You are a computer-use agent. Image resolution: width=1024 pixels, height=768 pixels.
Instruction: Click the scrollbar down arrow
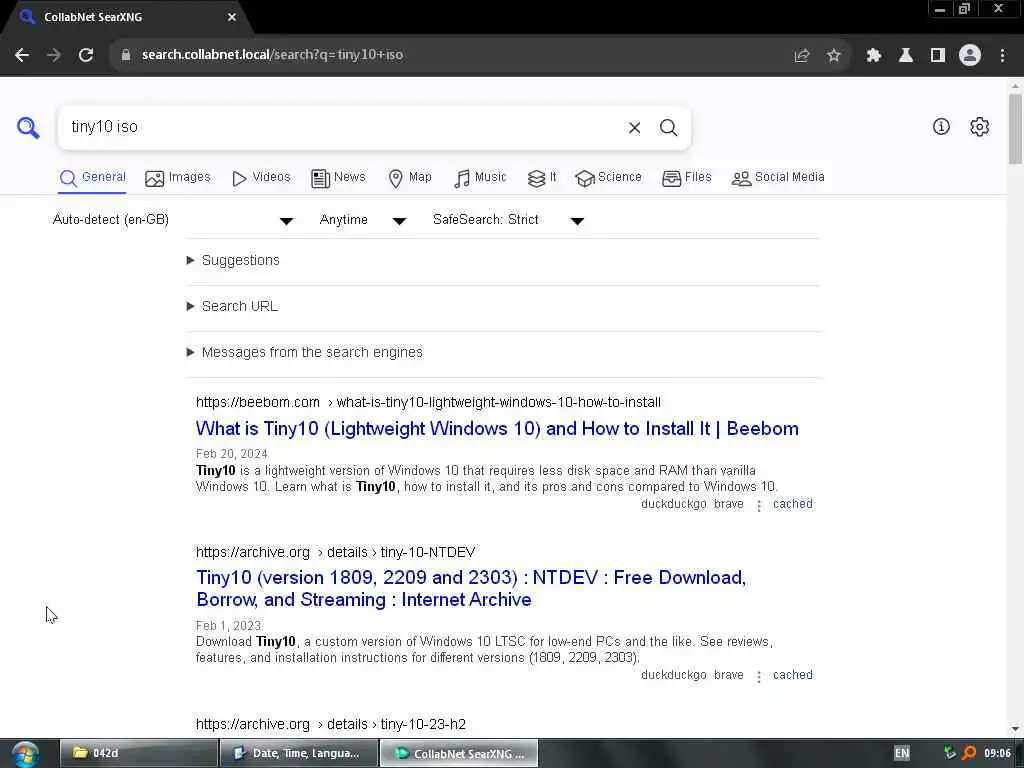[x=1015, y=729]
